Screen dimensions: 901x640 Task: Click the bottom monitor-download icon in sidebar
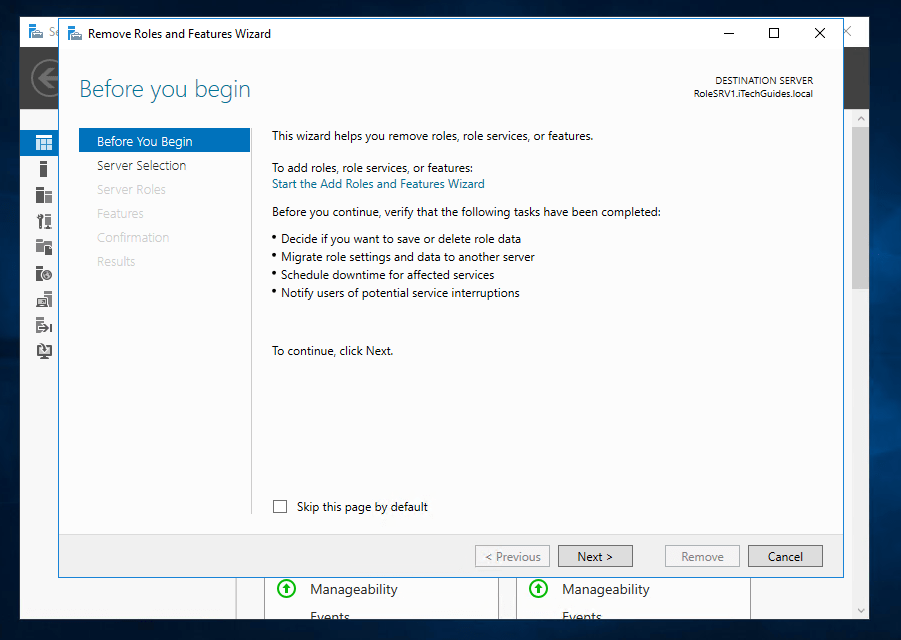43,351
